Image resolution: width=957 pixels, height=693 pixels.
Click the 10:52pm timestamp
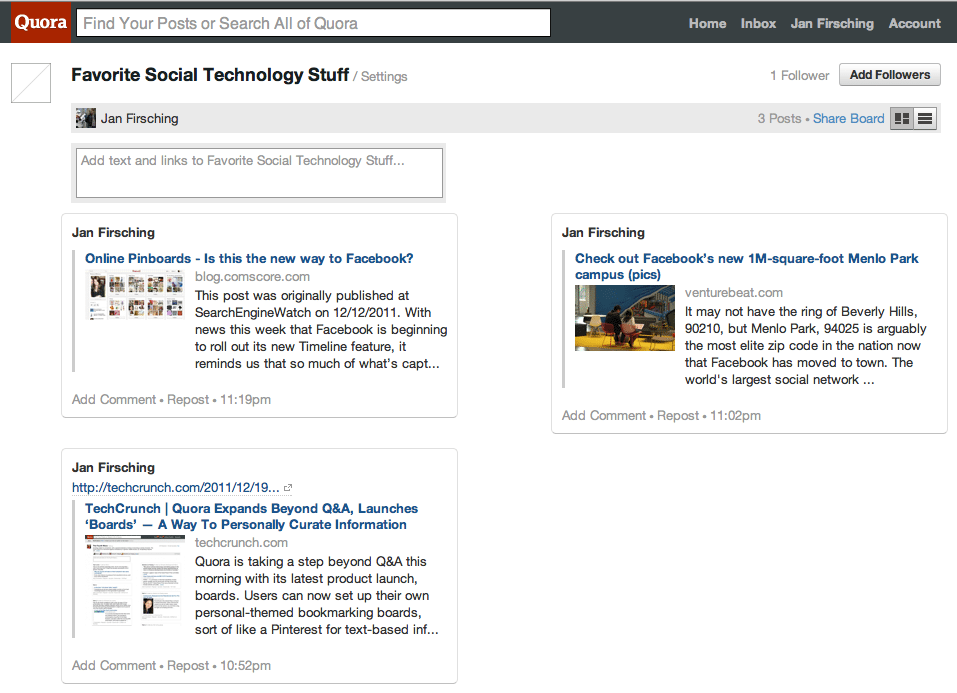(245, 666)
